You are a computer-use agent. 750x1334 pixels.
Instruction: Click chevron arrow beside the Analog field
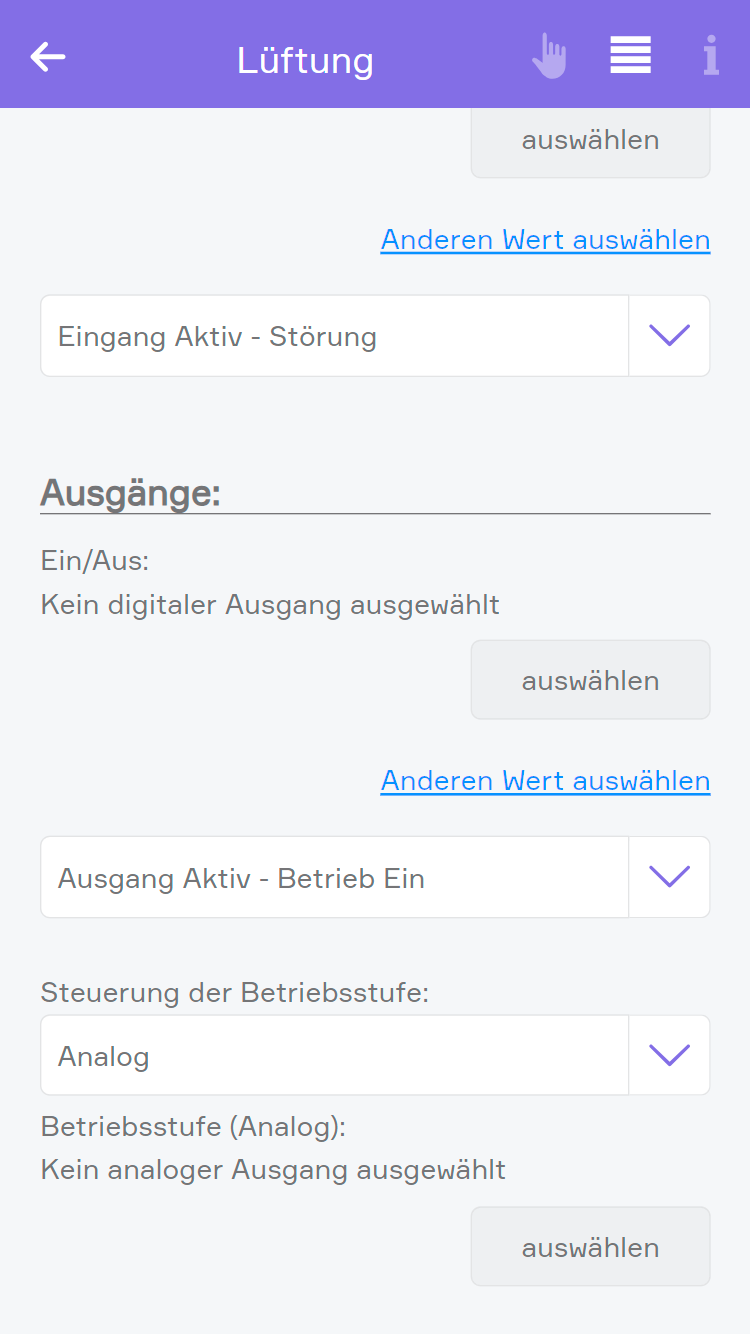(669, 1055)
